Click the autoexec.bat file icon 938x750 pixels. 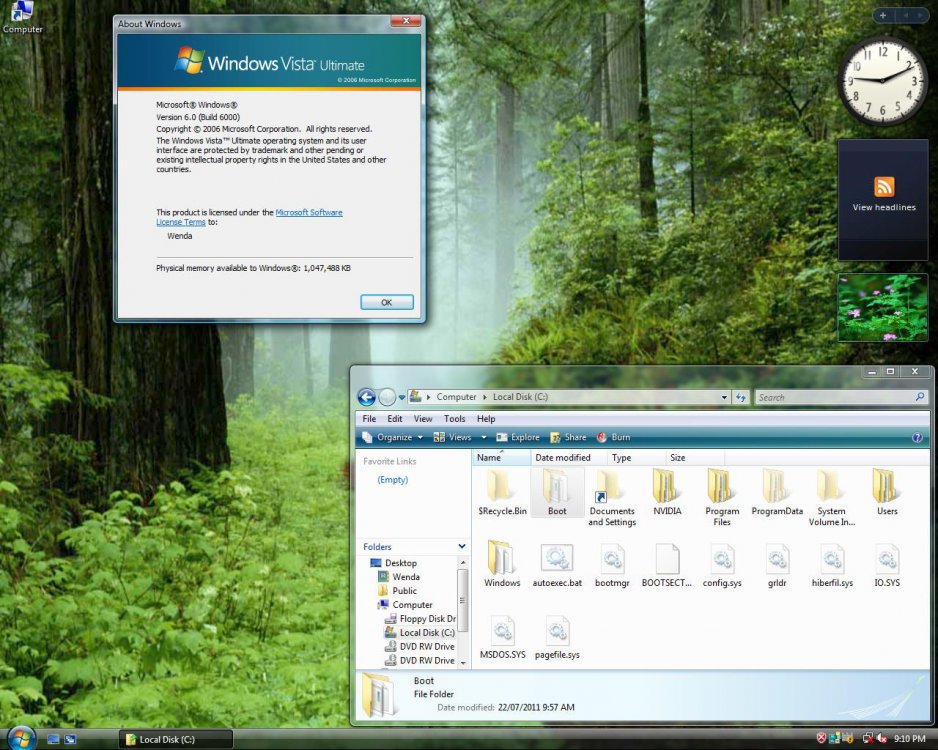(x=556, y=560)
